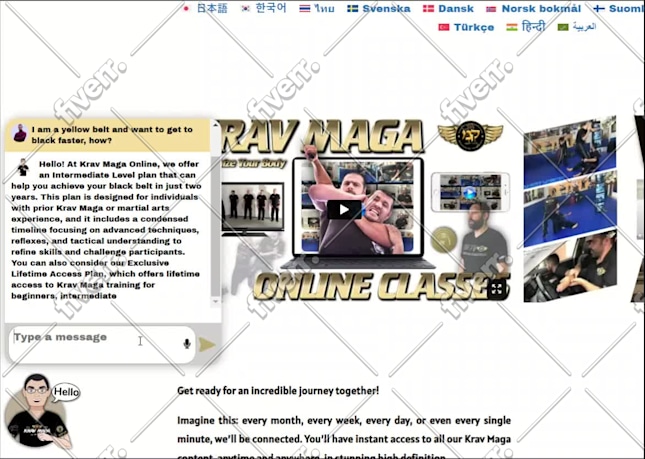Switch language to Hindi हिन्दी
645x459 pixels.
click(534, 27)
